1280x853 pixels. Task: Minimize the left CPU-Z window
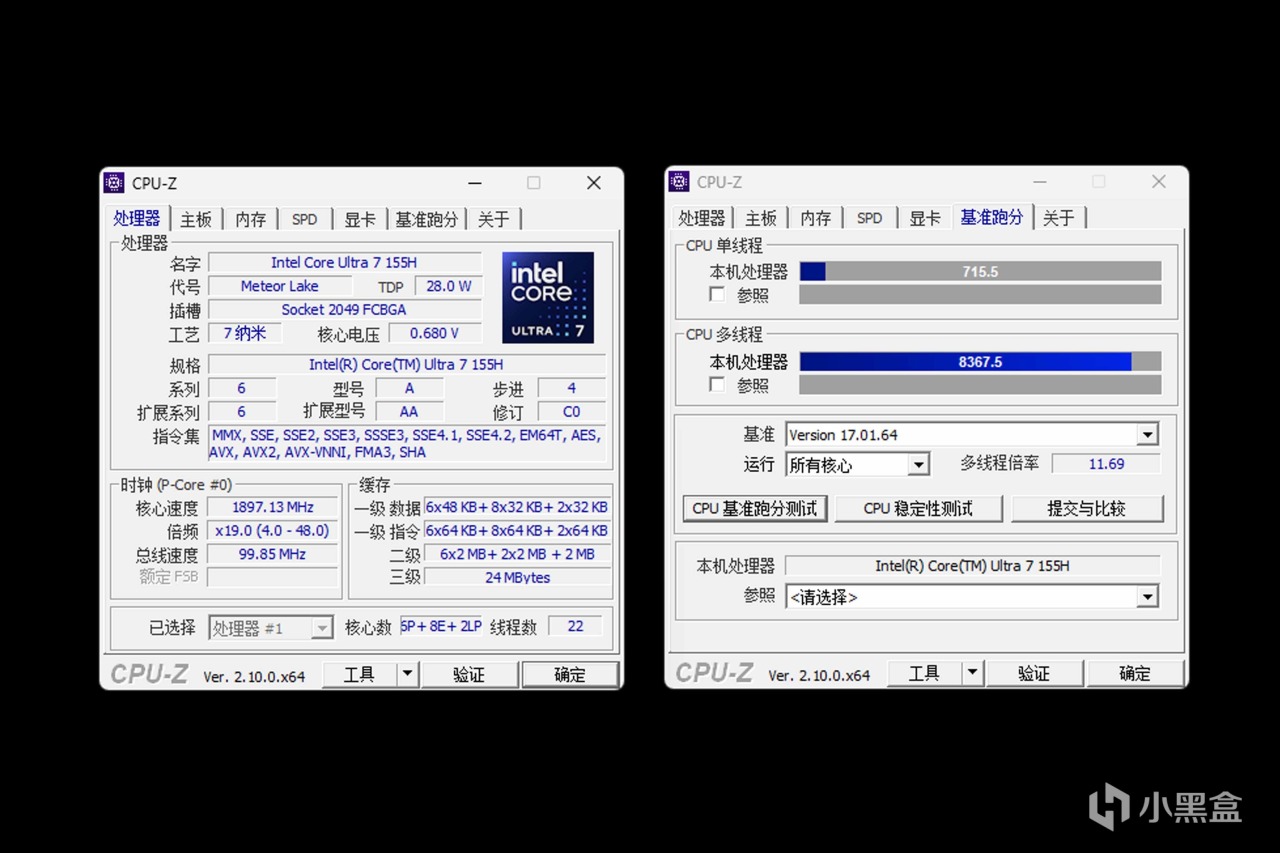475,183
